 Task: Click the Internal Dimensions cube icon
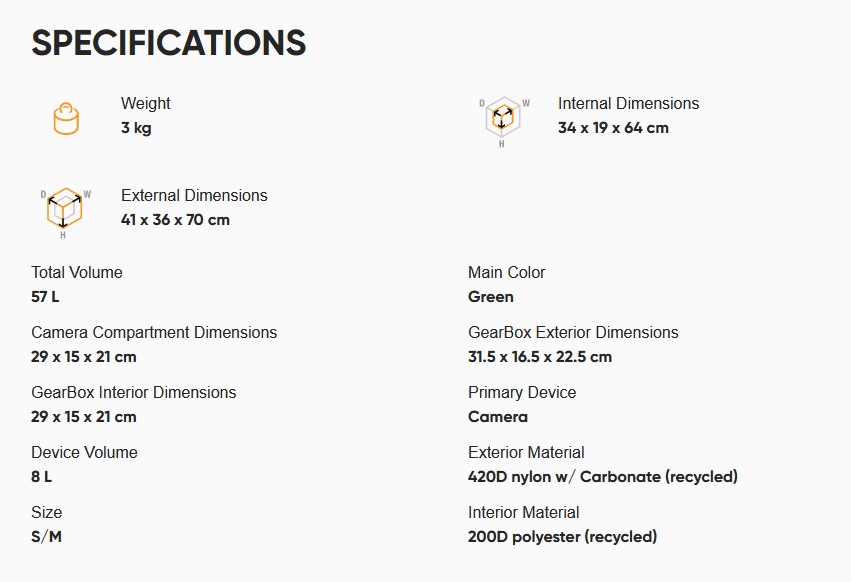[x=504, y=121]
